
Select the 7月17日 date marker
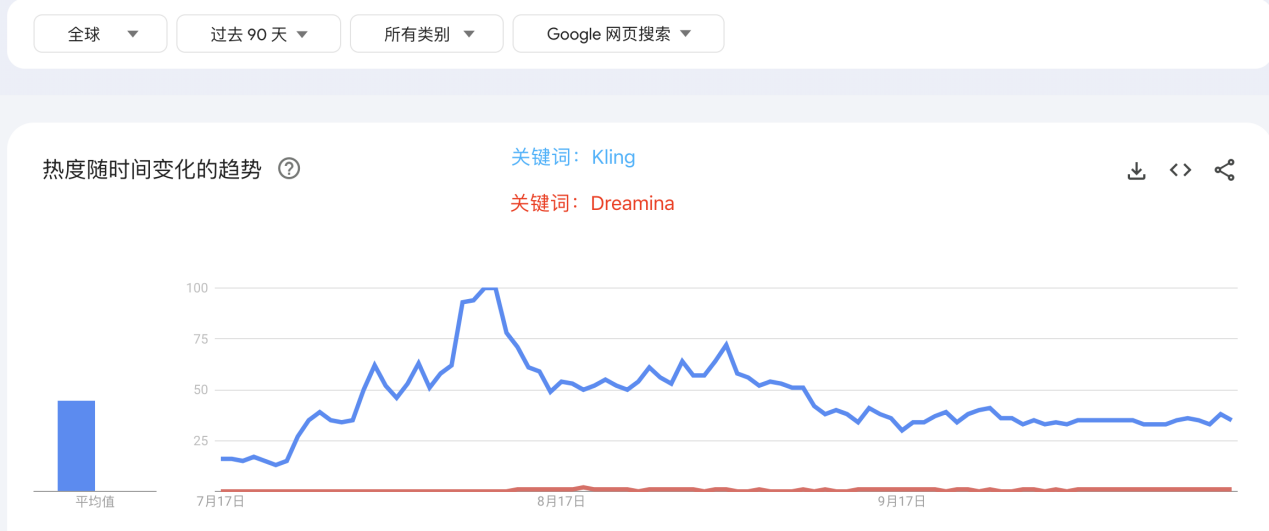(x=221, y=500)
